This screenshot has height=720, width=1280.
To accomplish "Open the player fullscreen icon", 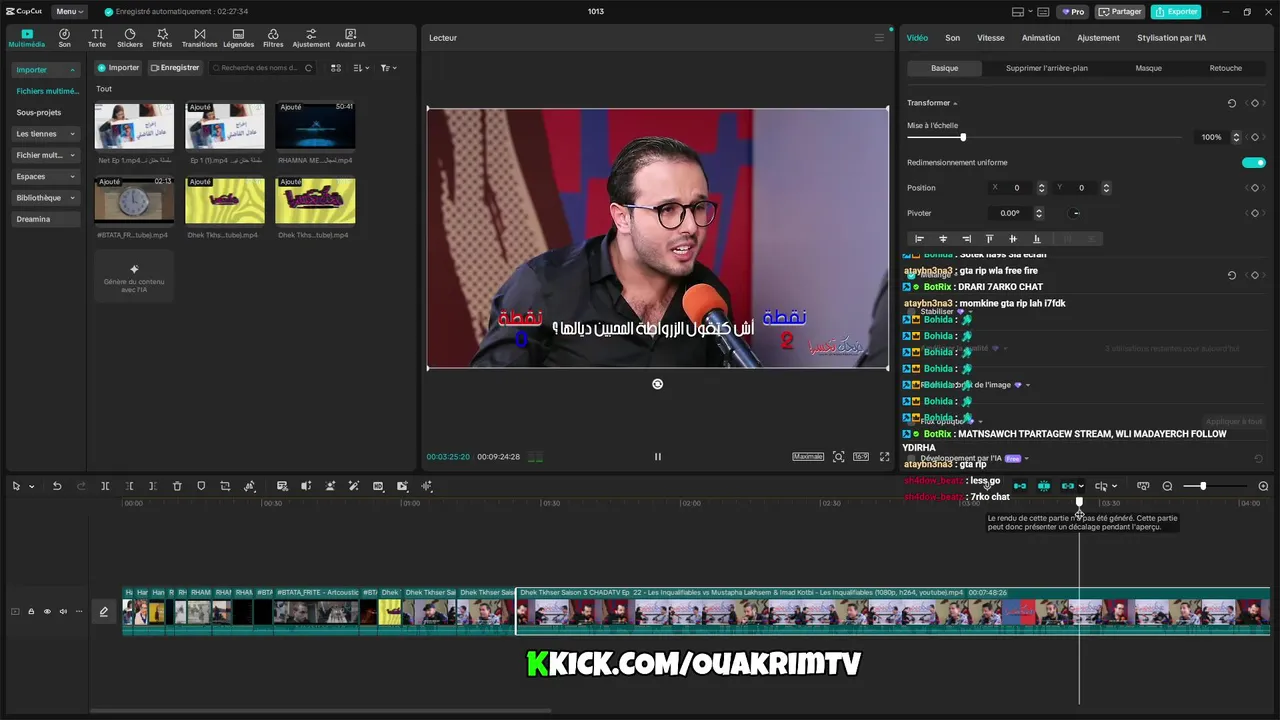I will tap(884, 456).
